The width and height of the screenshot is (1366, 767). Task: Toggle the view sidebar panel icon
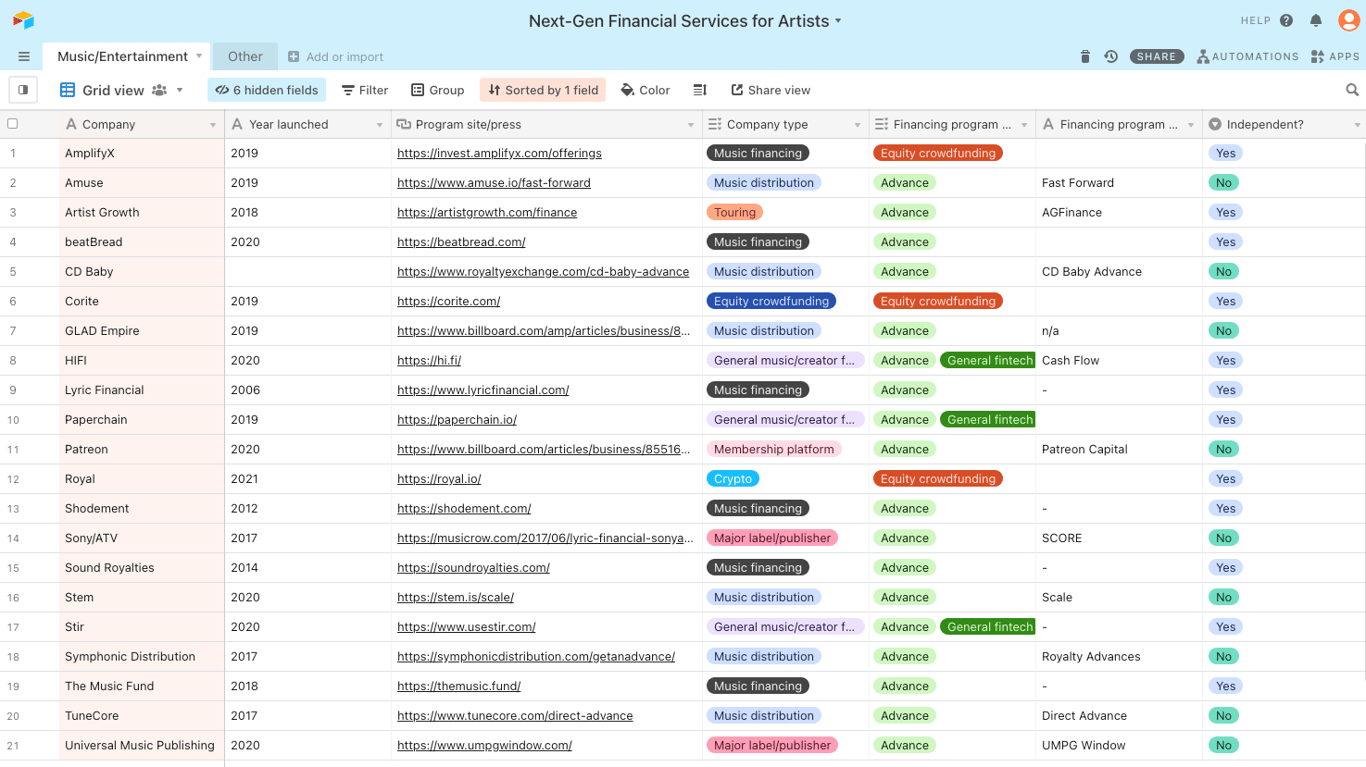coord(23,90)
